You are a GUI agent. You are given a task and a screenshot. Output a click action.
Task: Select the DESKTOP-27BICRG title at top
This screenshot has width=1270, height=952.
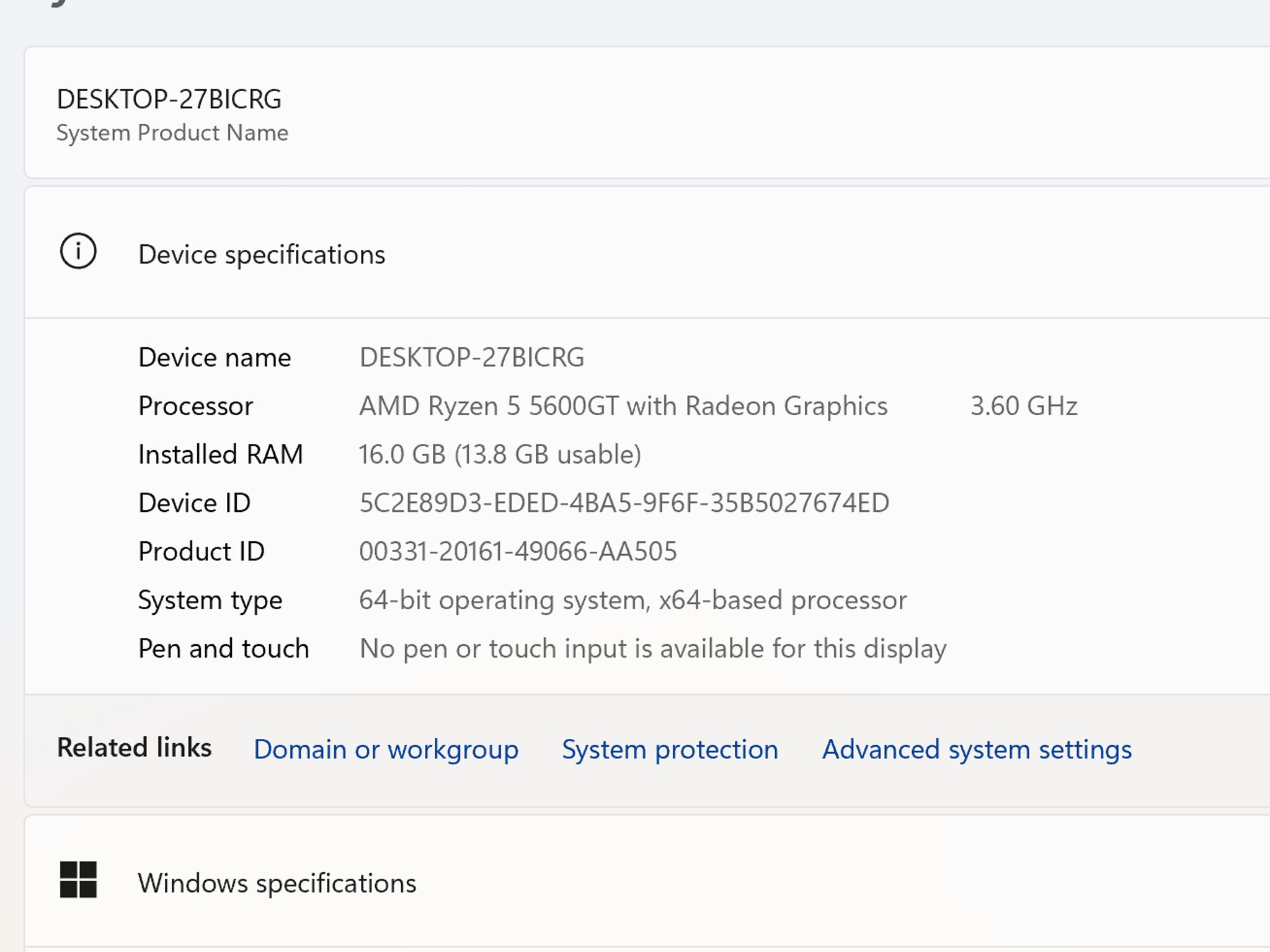(x=169, y=99)
